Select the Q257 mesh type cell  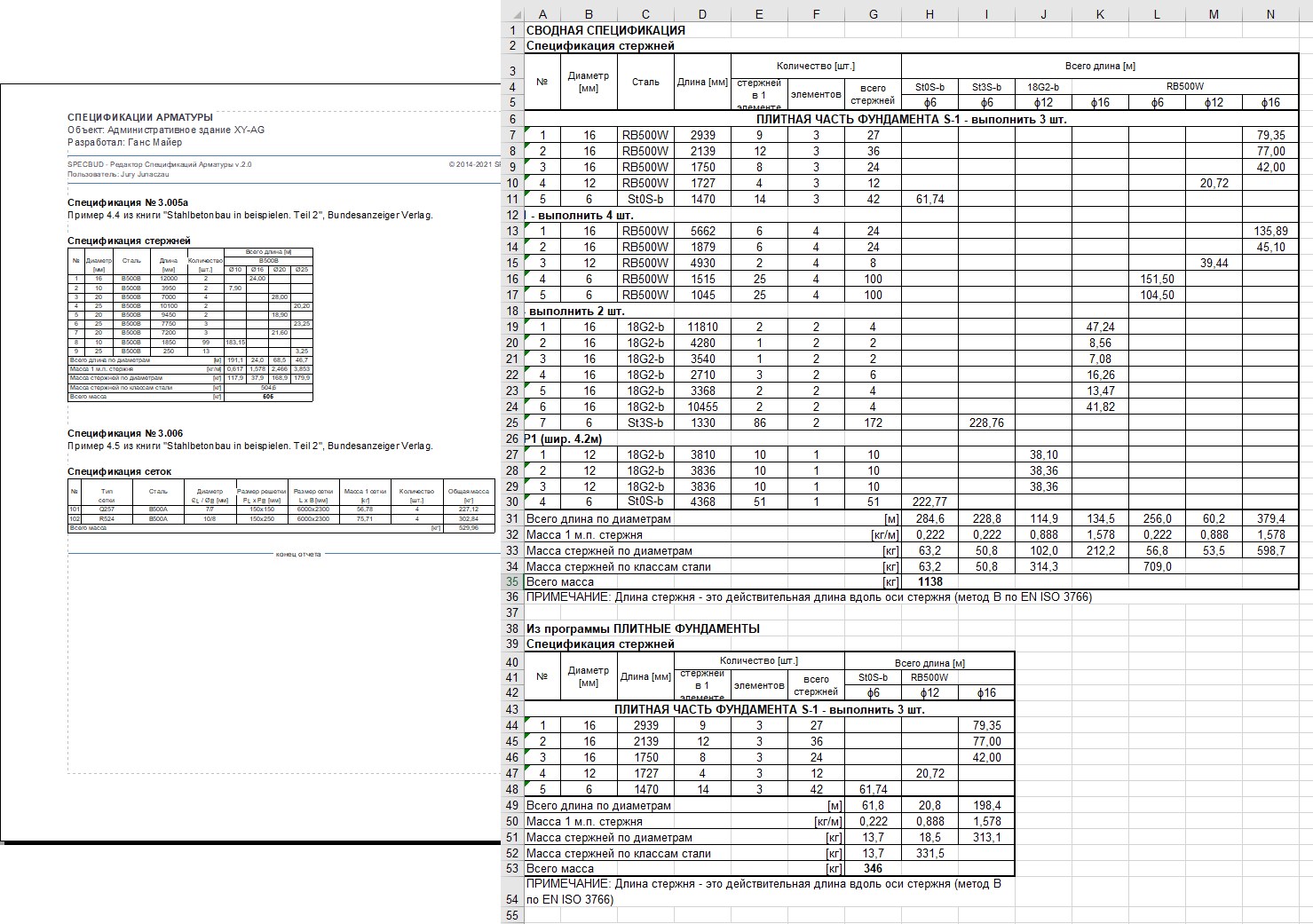tap(107, 509)
